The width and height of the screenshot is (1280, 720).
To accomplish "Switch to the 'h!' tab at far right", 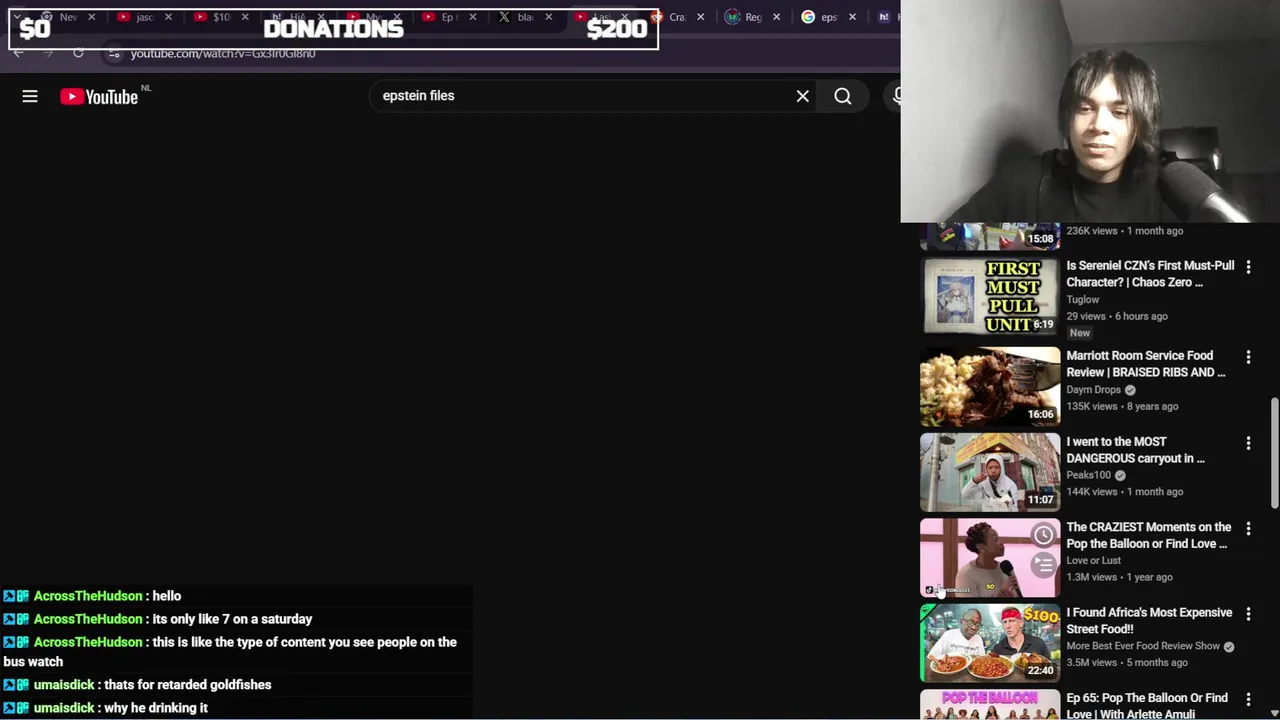I will pyautogui.click(x=884, y=17).
